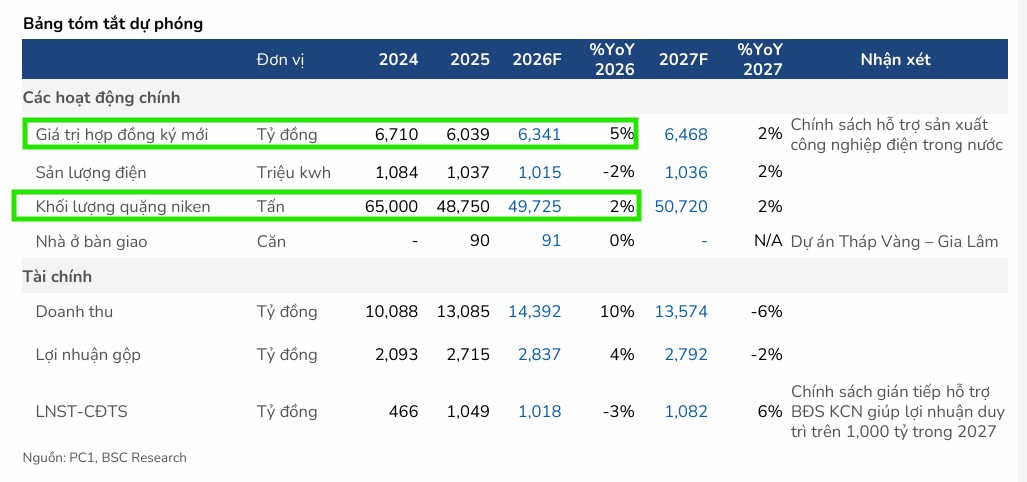Viewport: 1027px width, 482px height.
Task: Select the 'Triệu kwh' unit cell
Action: pos(293,172)
